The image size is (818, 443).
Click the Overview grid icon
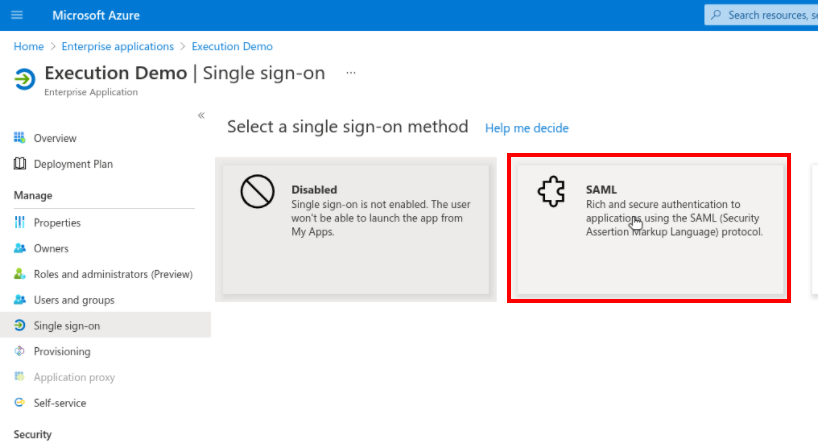(x=19, y=138)
